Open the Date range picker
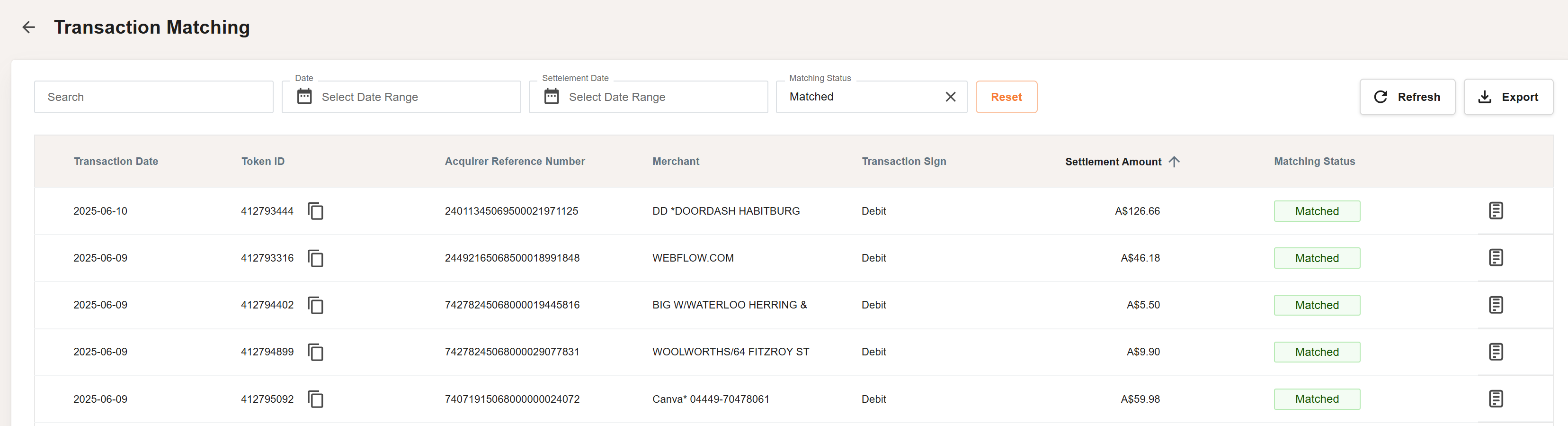This screenshot has width=1568, height=426. point(401,97)
